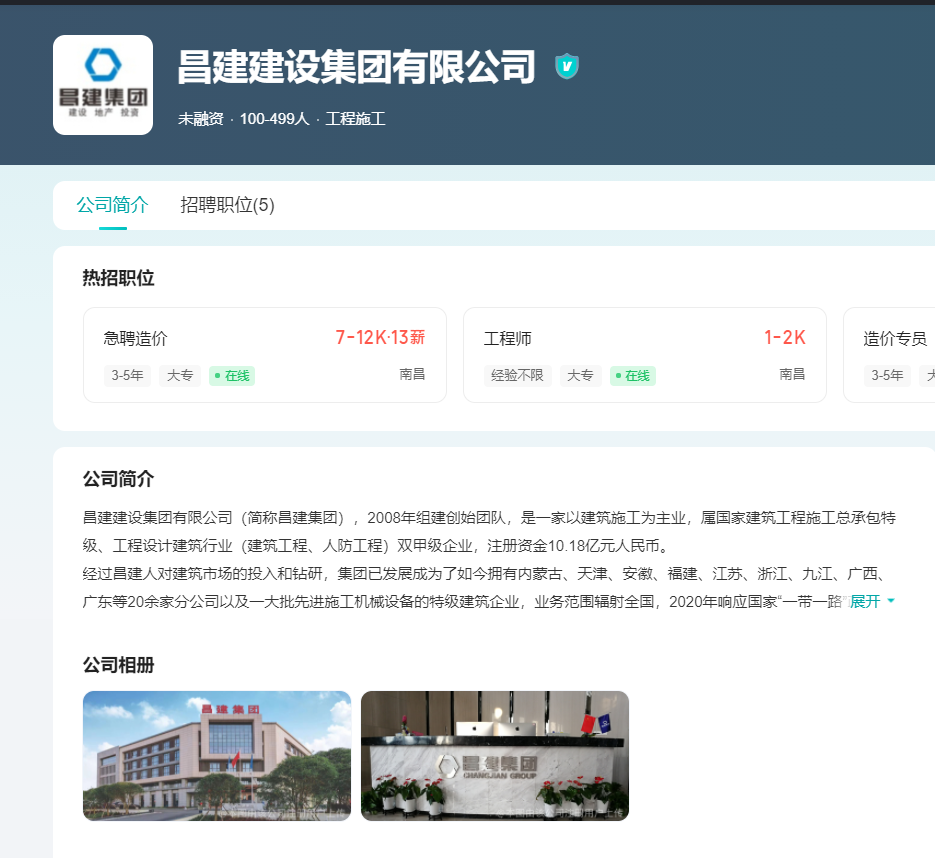View the reception desk photo
The image size is (935, 858).
click(x=495, y=755)
